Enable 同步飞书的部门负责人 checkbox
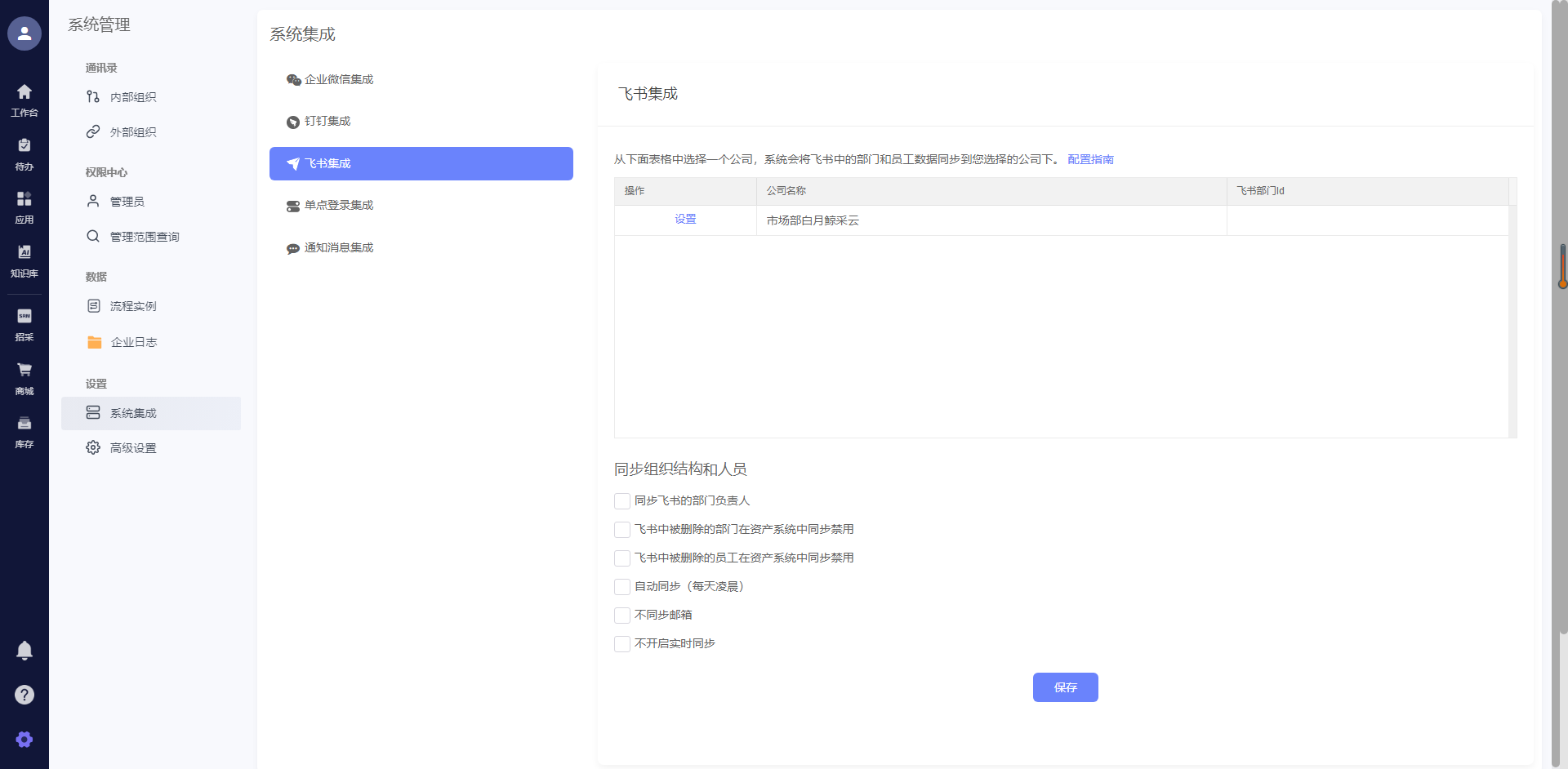The height and width of the screenshot is (769, 1568). pyautogui.click(x=622, y=501)
